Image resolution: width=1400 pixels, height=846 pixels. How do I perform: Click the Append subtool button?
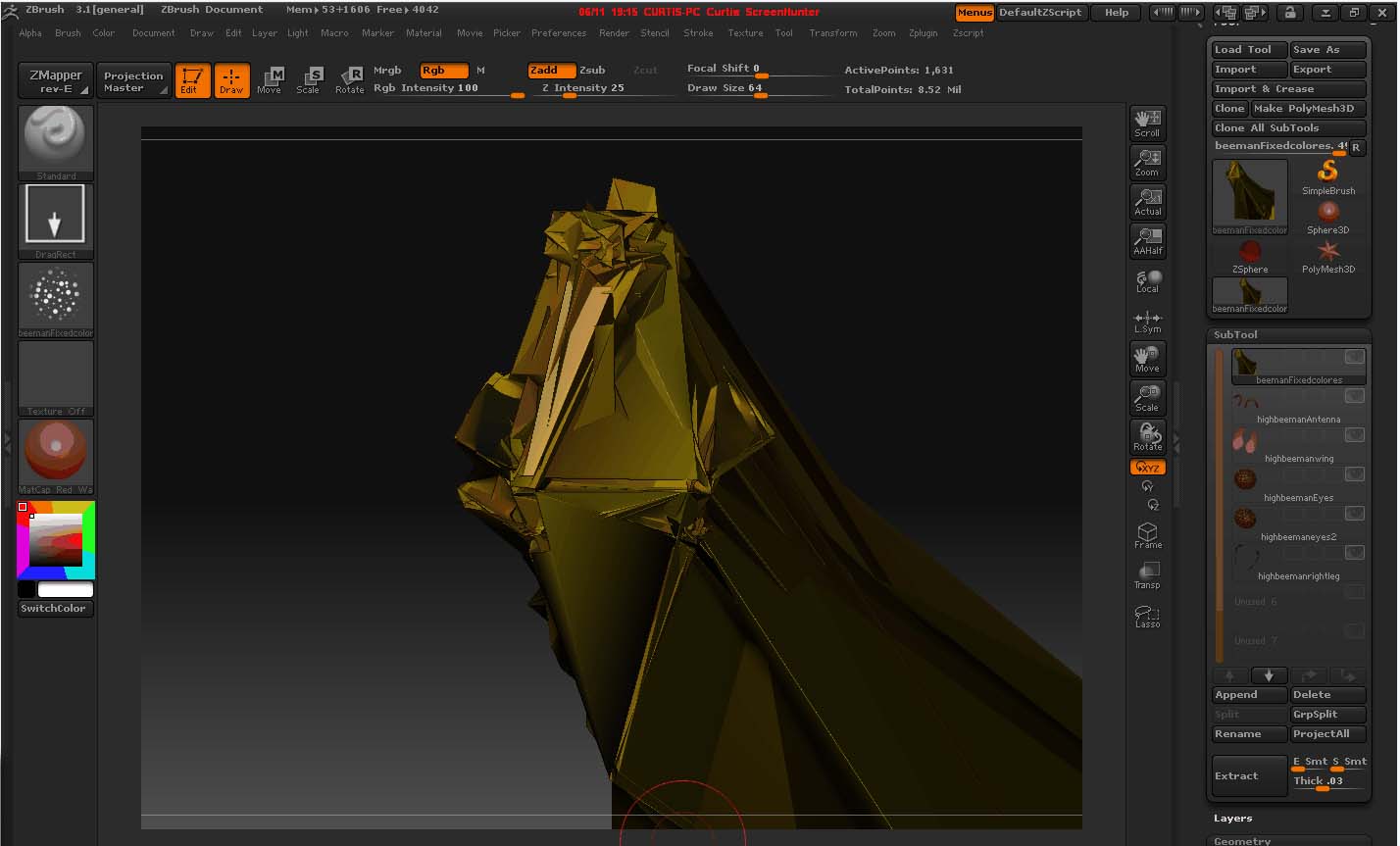point(1249,695)
